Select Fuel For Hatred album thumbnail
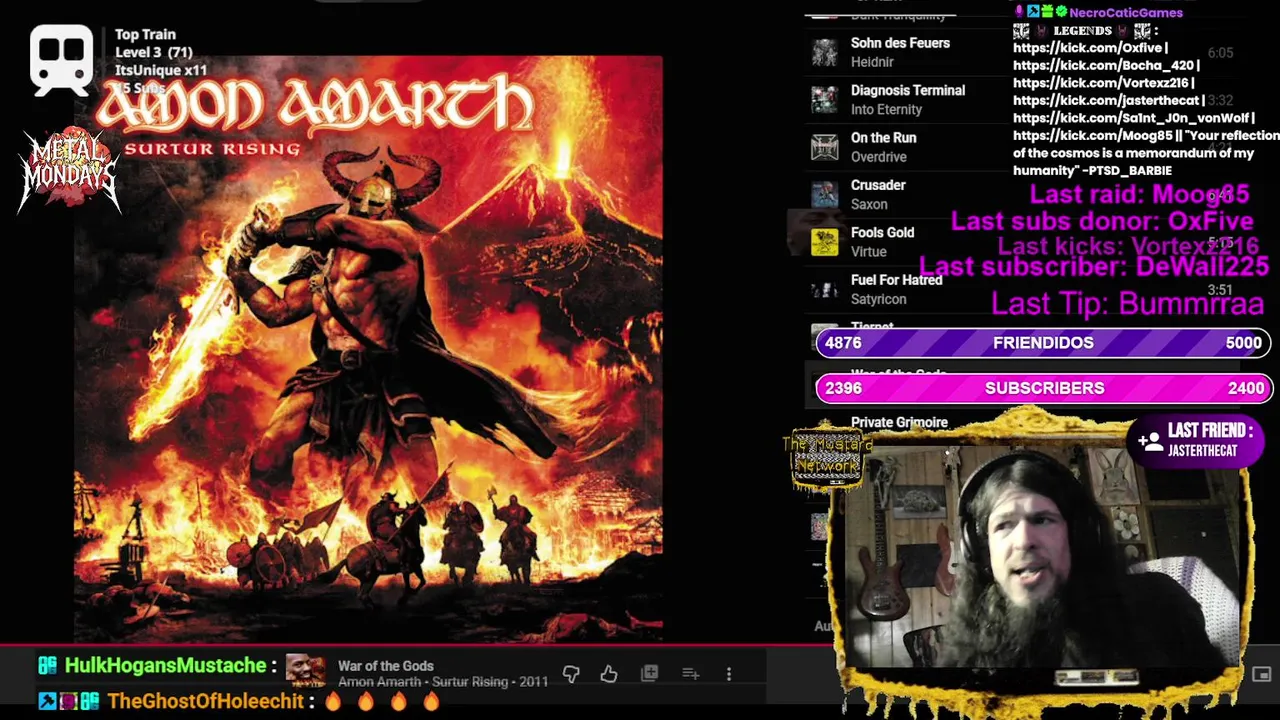 pos(824,289)
